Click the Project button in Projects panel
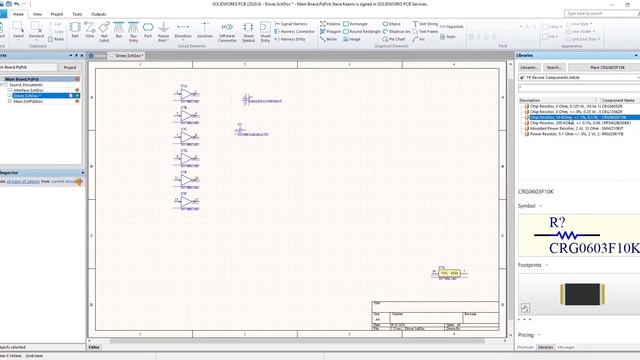Viewport: 640px width, 360px height. [70, 67]
